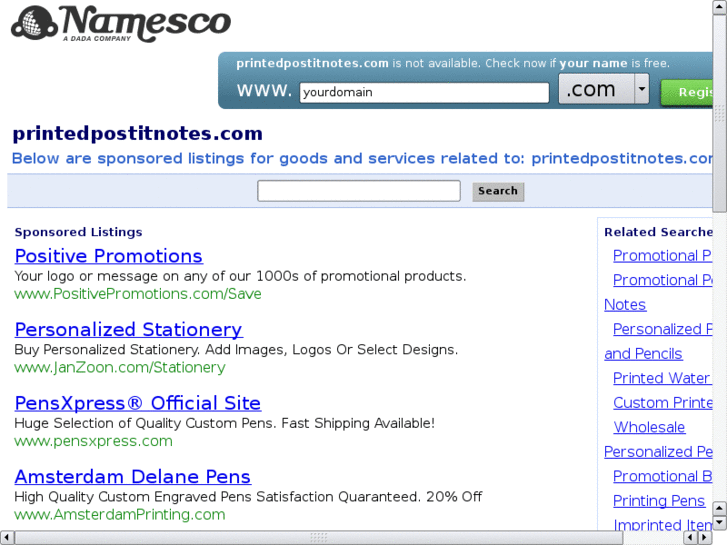The height and width of the screenshot is (545, 727).
Task: Click 'Below are sponsored listings' subtitle
Action: click(x=362, y=159)
